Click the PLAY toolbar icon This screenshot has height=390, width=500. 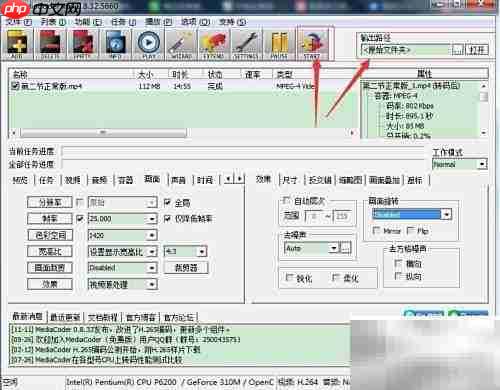click(x=149, y=44)
